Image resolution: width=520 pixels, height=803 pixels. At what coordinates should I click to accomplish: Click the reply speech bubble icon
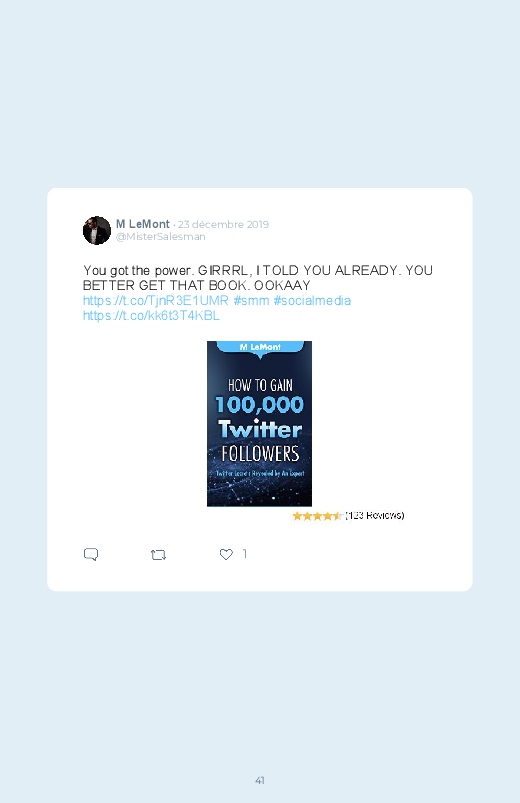click(91, 555)
